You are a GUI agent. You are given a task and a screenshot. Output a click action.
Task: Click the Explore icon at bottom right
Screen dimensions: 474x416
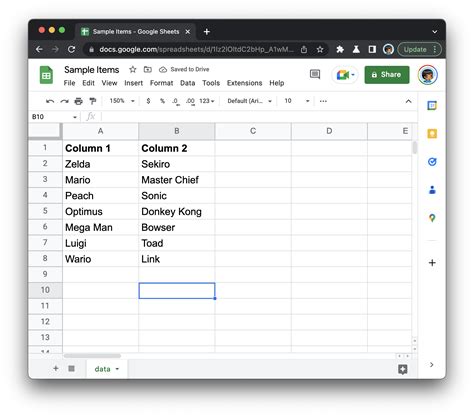click(403, 369)
